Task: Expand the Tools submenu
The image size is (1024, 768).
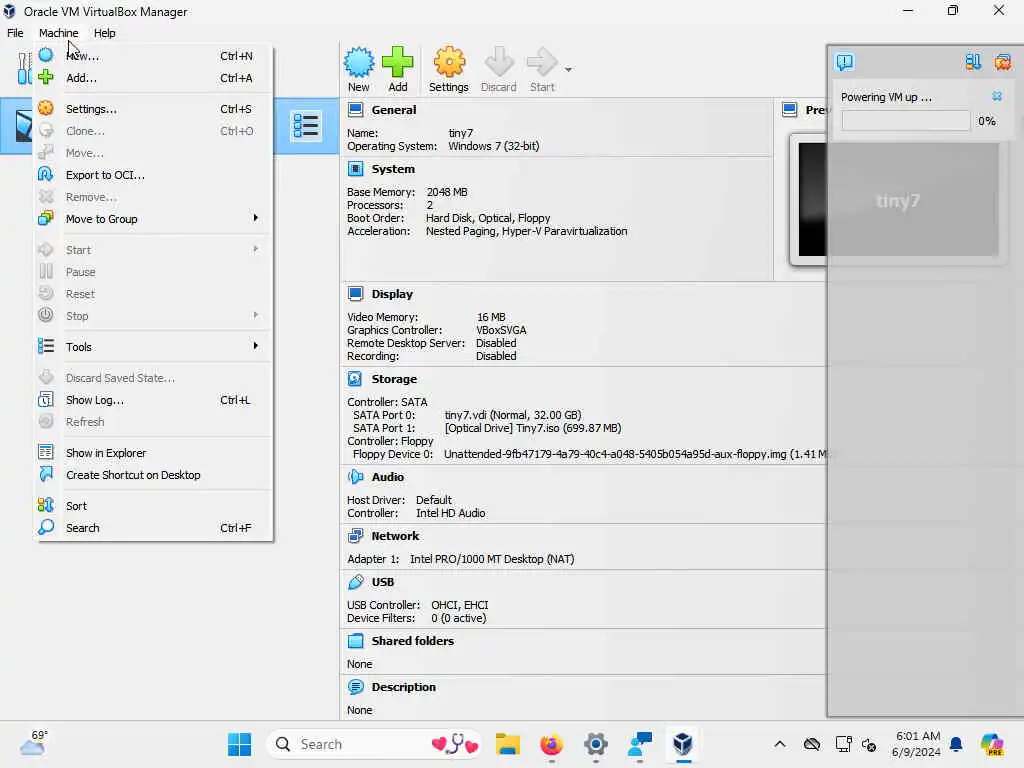Action: point(153,347)
